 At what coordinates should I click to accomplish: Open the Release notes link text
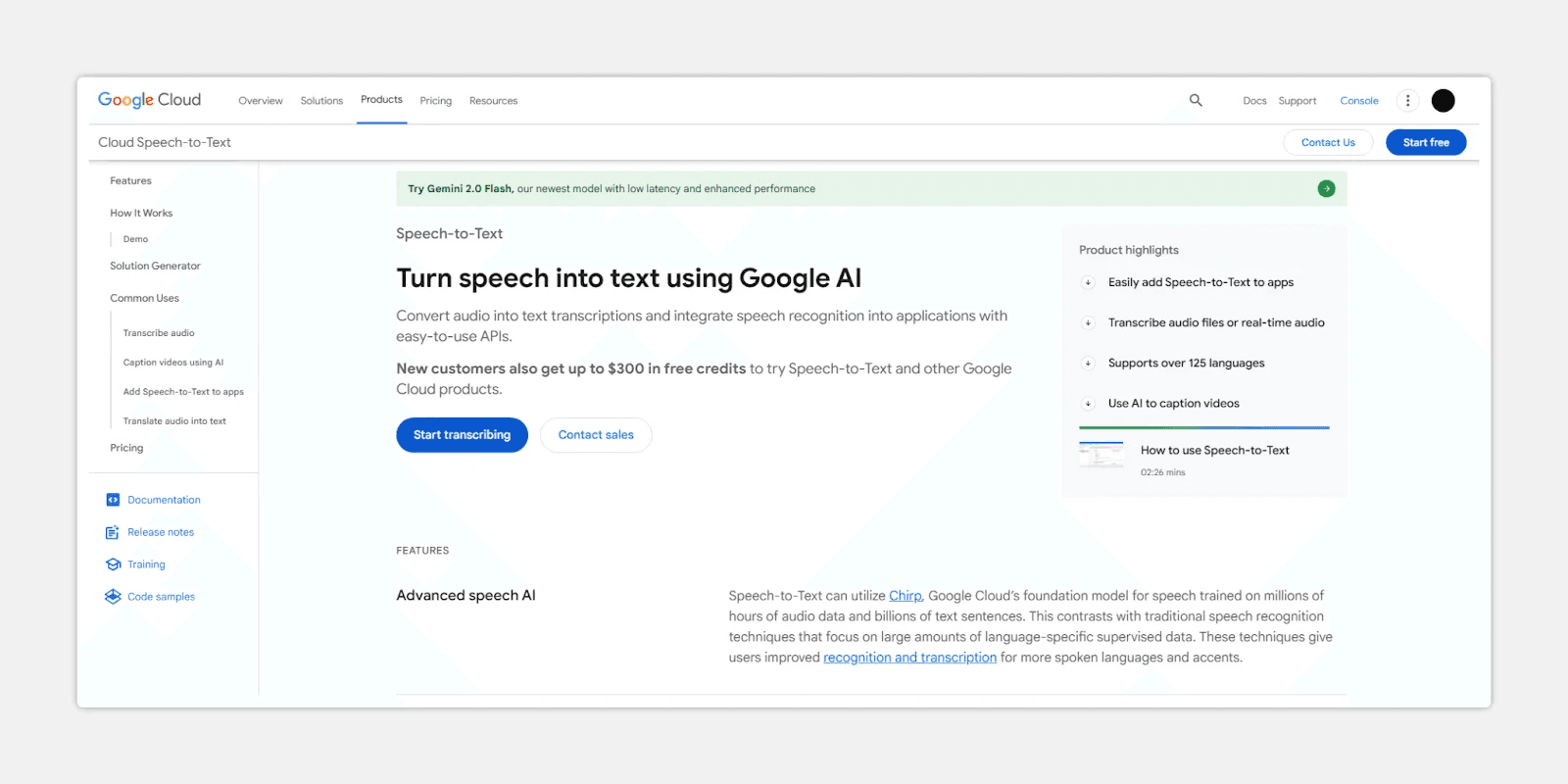(x=161, y=532)
